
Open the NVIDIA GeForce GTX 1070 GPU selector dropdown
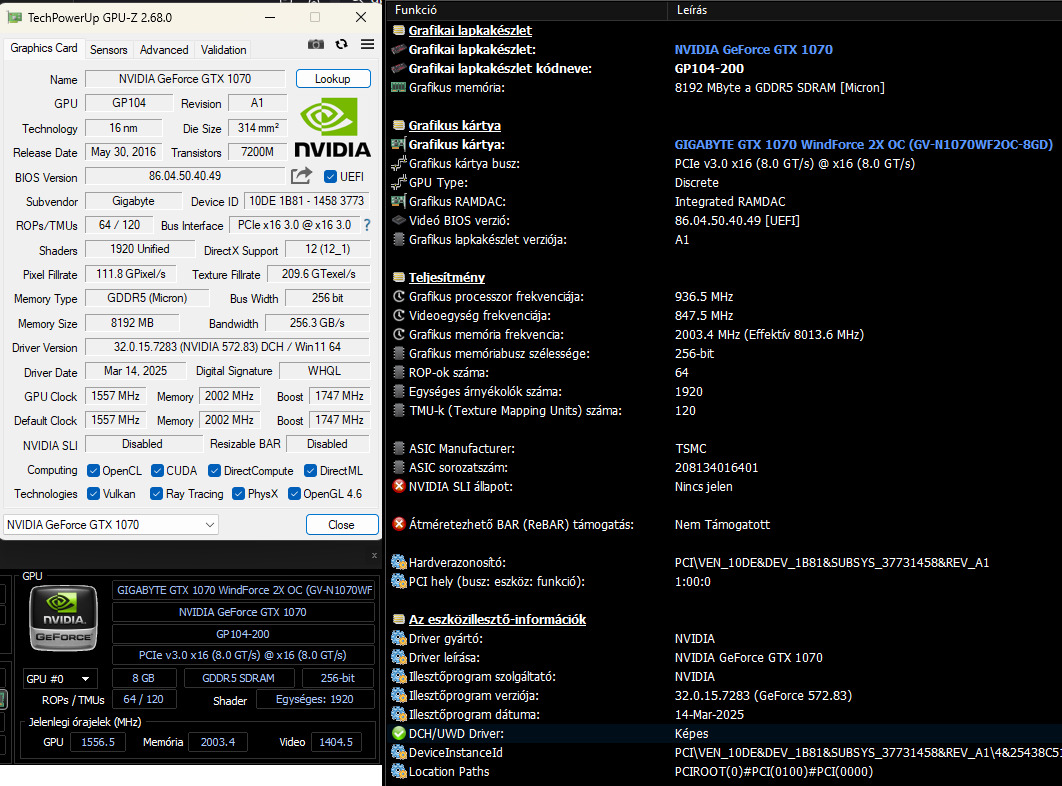point(110,524)
